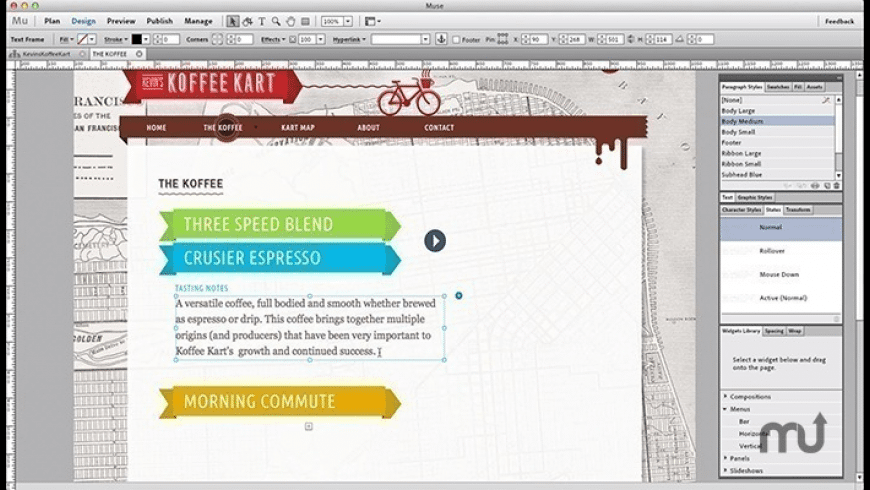This screenshot has height=490, width=870.
Task: Click the blue text overflow indicator
Action: tap(459, 296)
